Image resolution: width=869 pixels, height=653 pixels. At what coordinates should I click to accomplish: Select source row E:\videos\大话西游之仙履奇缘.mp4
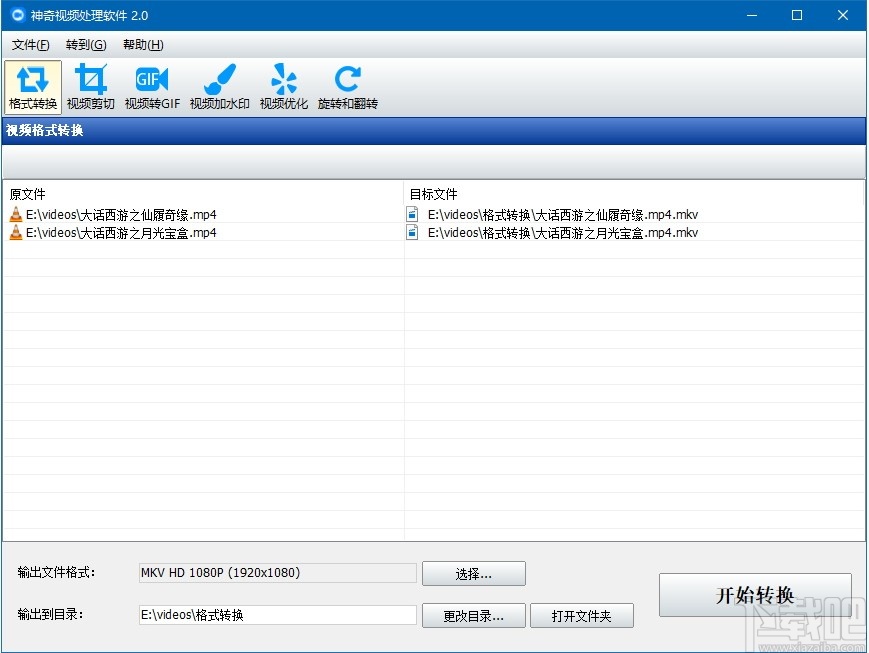click(x=204, y=215)
